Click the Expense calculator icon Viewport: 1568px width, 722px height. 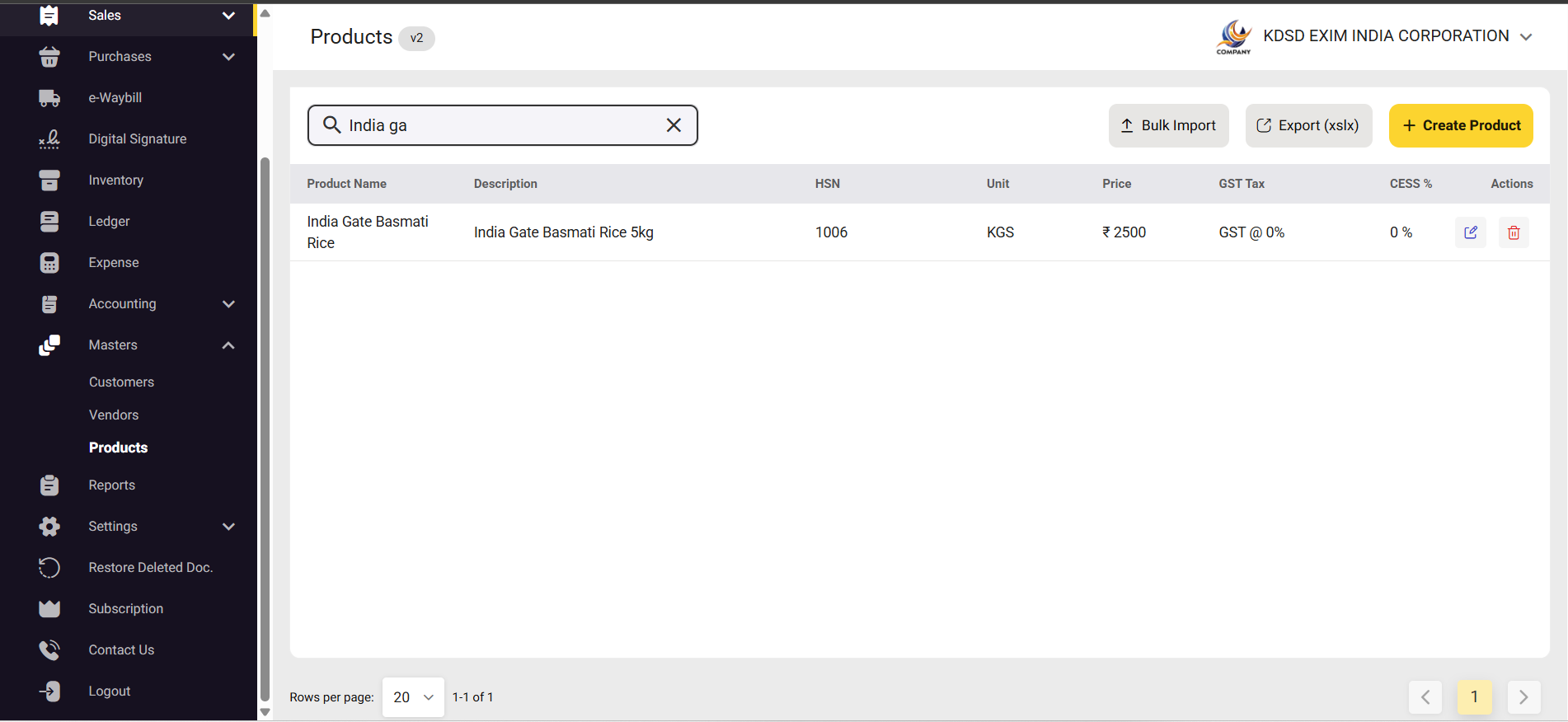click(x=49, y=263)
